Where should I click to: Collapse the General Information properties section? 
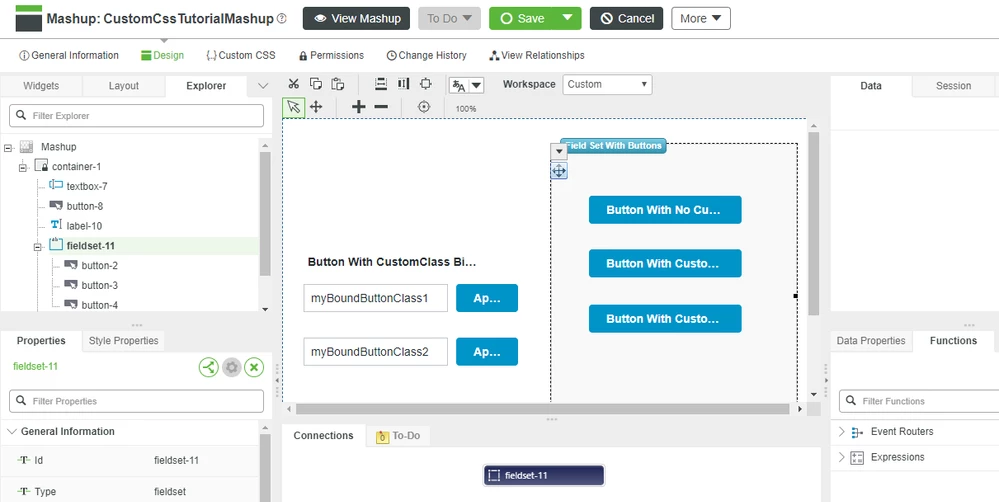pos(11,431)
